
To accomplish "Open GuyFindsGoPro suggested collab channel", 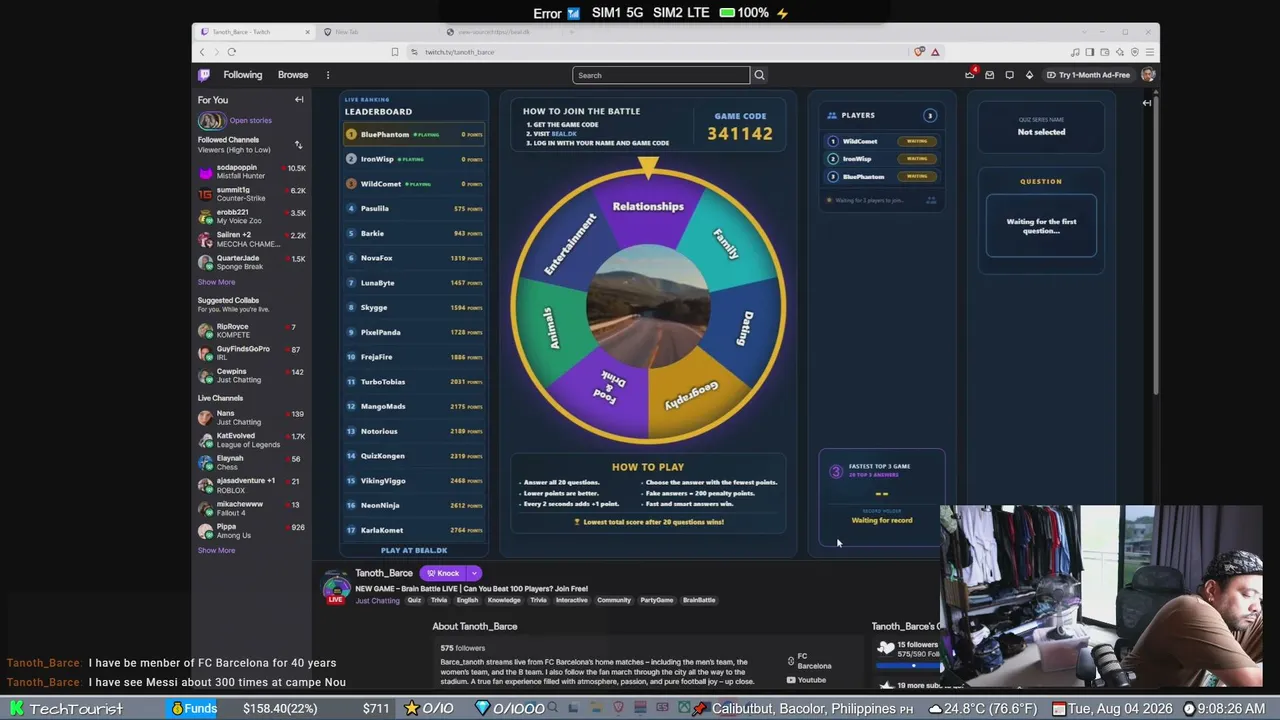I will pyautogui.click(x=251, y=353).
